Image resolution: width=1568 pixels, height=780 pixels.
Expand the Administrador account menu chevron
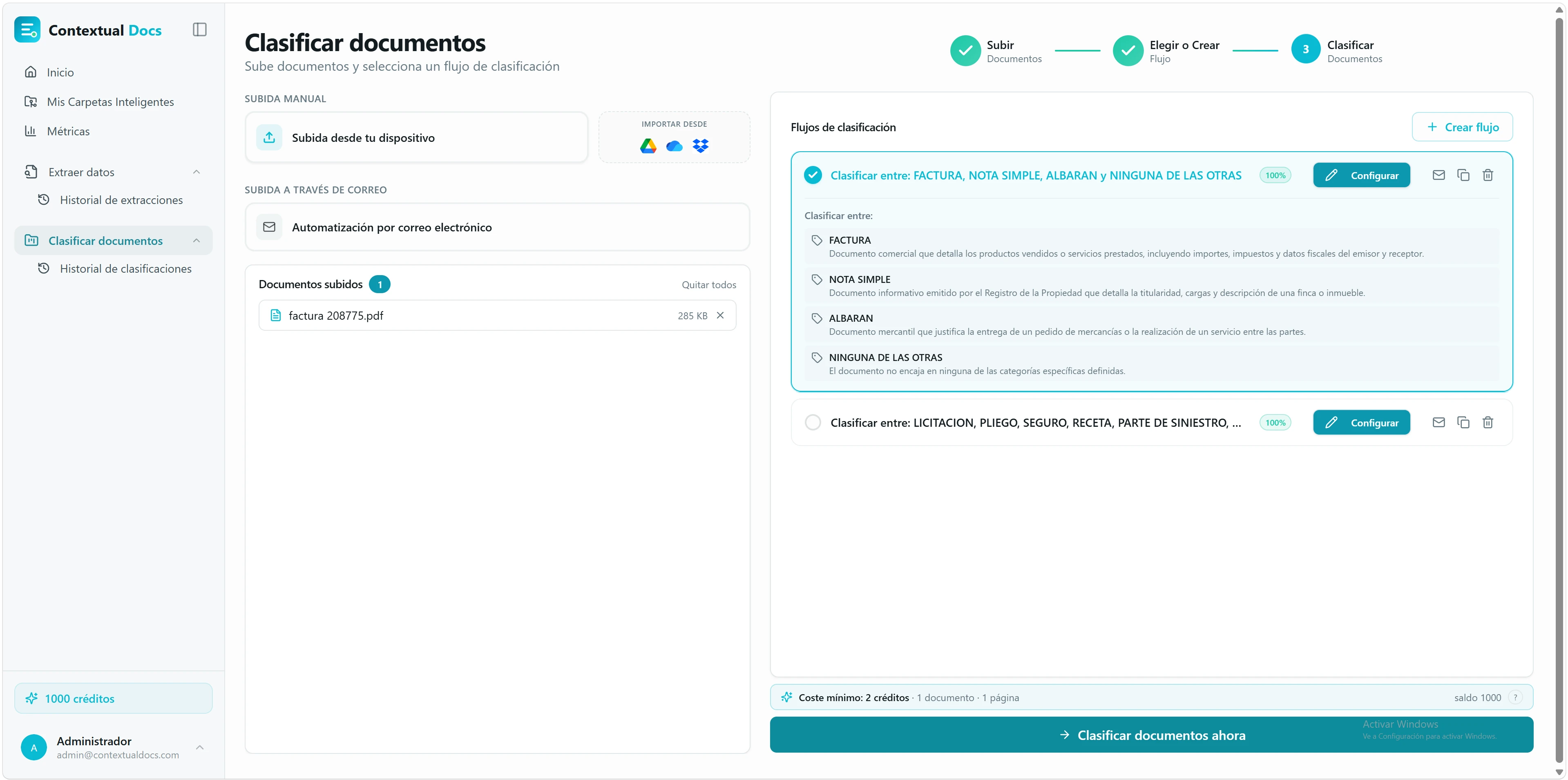pos(200,747)
